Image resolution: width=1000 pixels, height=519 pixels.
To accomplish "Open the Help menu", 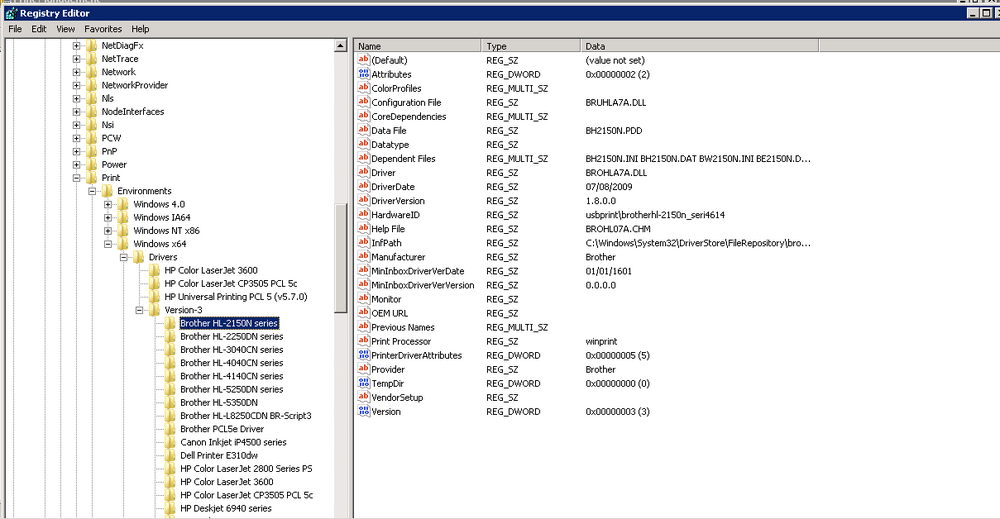I will click(140, 29).
